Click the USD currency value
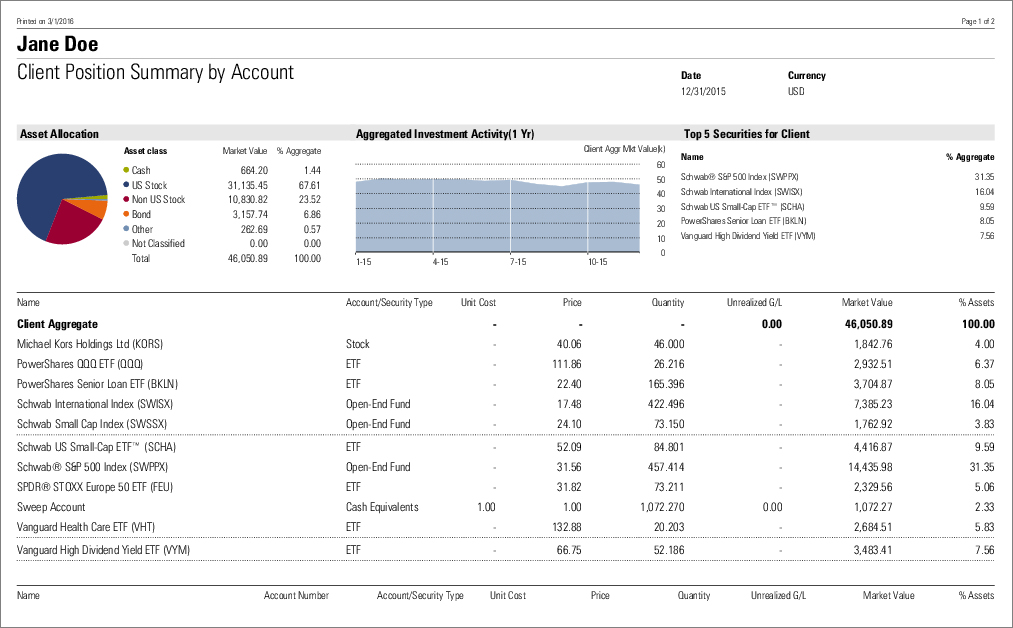Screen dimensions: 1013x628 (797, 92)
